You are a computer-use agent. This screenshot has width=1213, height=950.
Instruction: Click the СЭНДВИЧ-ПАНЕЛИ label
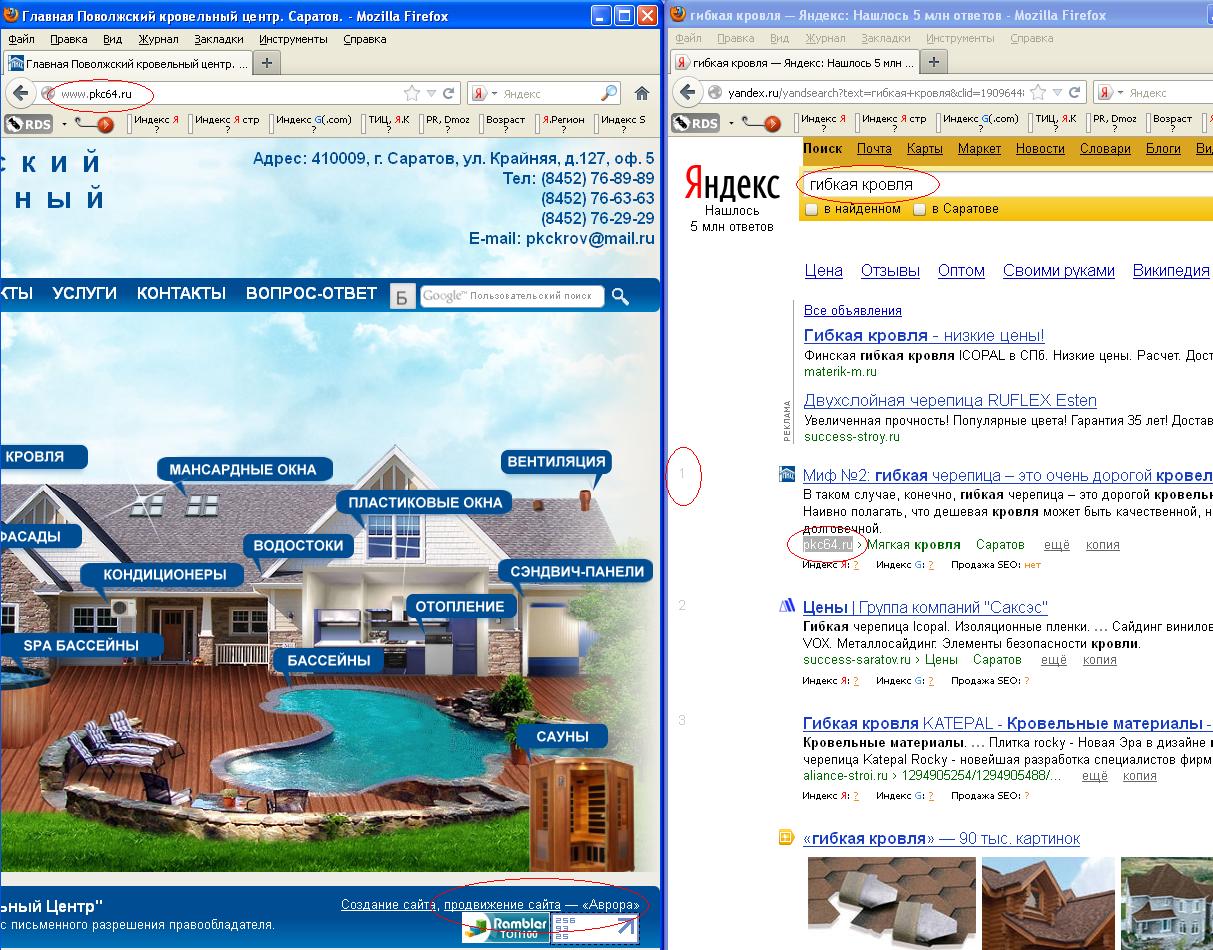(x=575, y=571)
